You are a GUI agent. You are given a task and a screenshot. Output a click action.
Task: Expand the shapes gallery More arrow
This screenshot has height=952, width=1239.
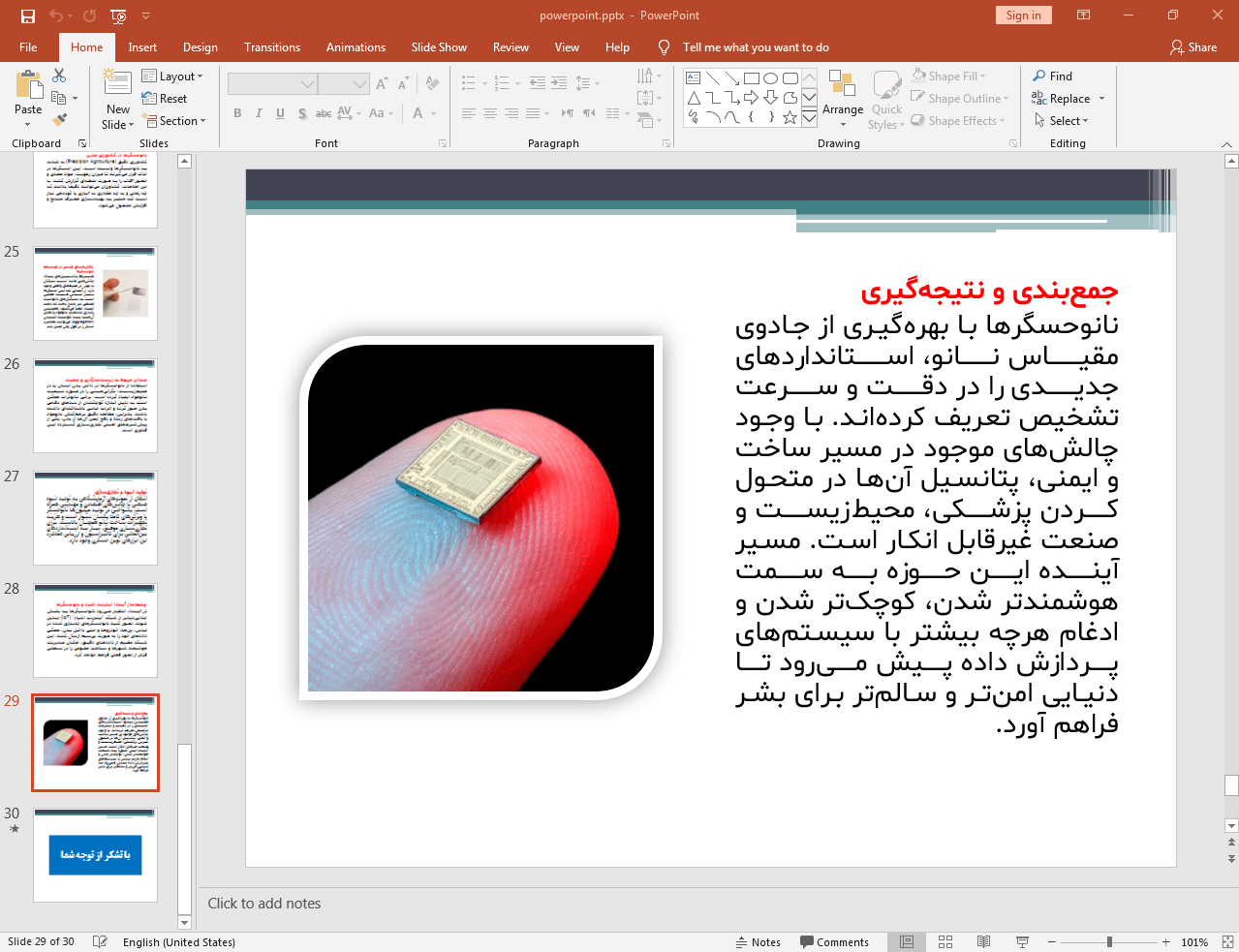click(x=809, y=117)
